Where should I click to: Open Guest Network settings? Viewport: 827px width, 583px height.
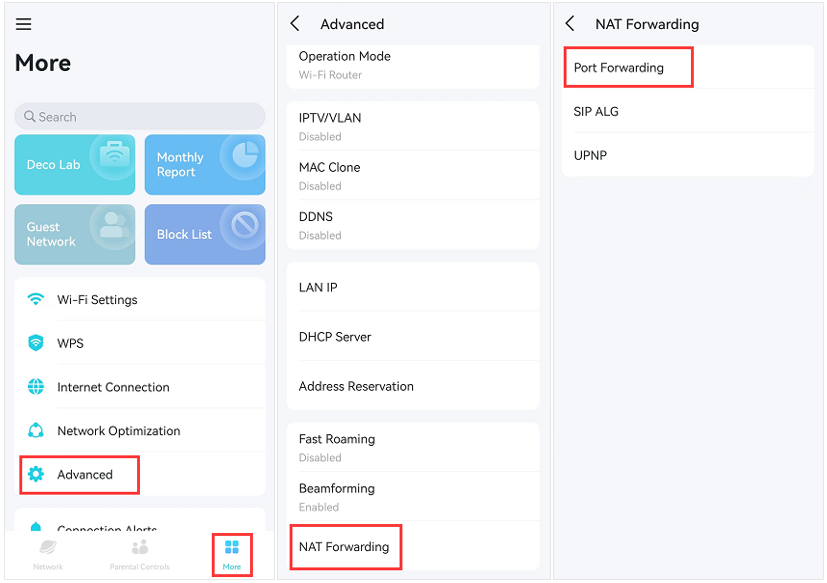(74, 233)
